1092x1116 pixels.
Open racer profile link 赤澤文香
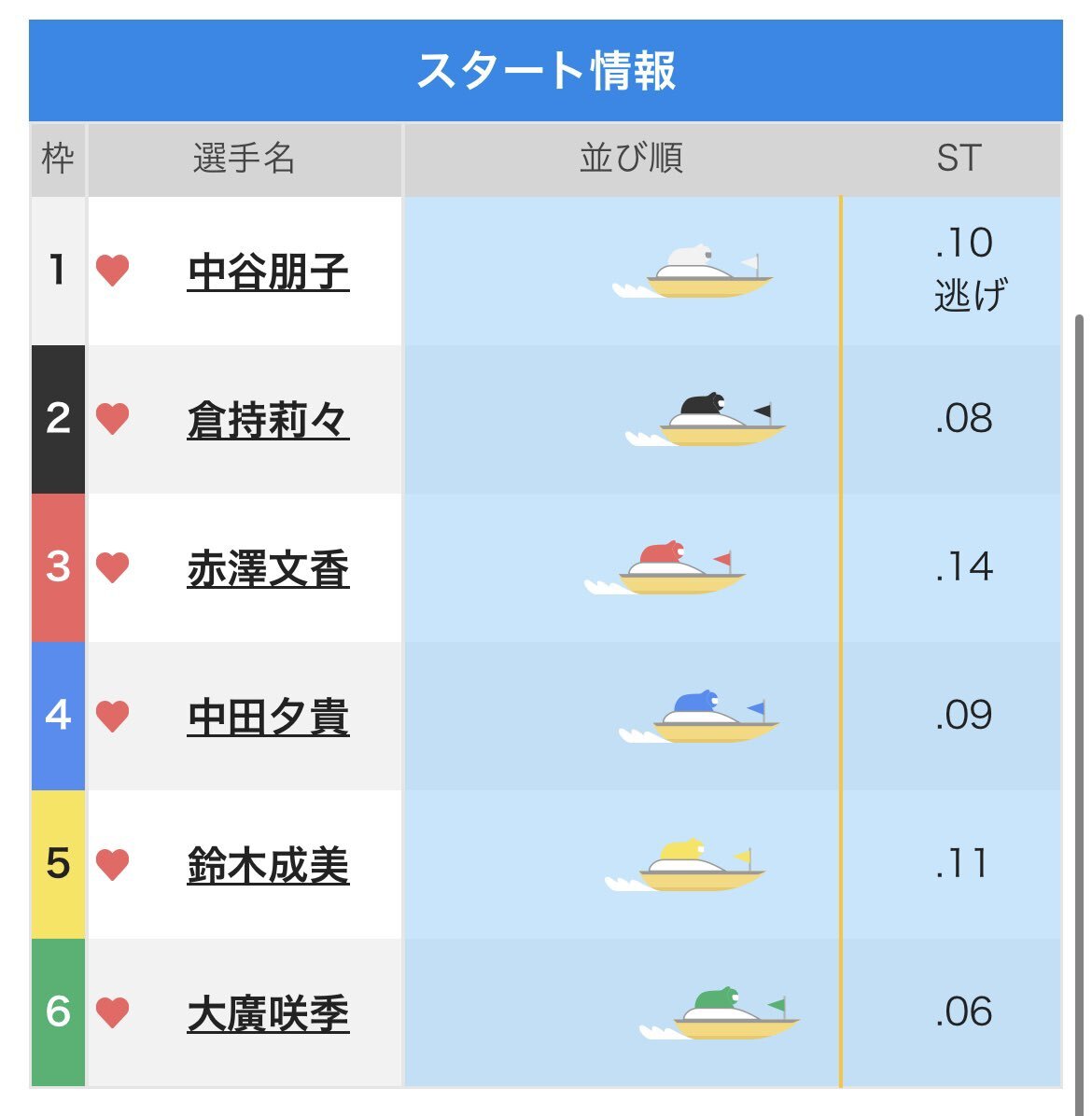click(x=269, y=568)
